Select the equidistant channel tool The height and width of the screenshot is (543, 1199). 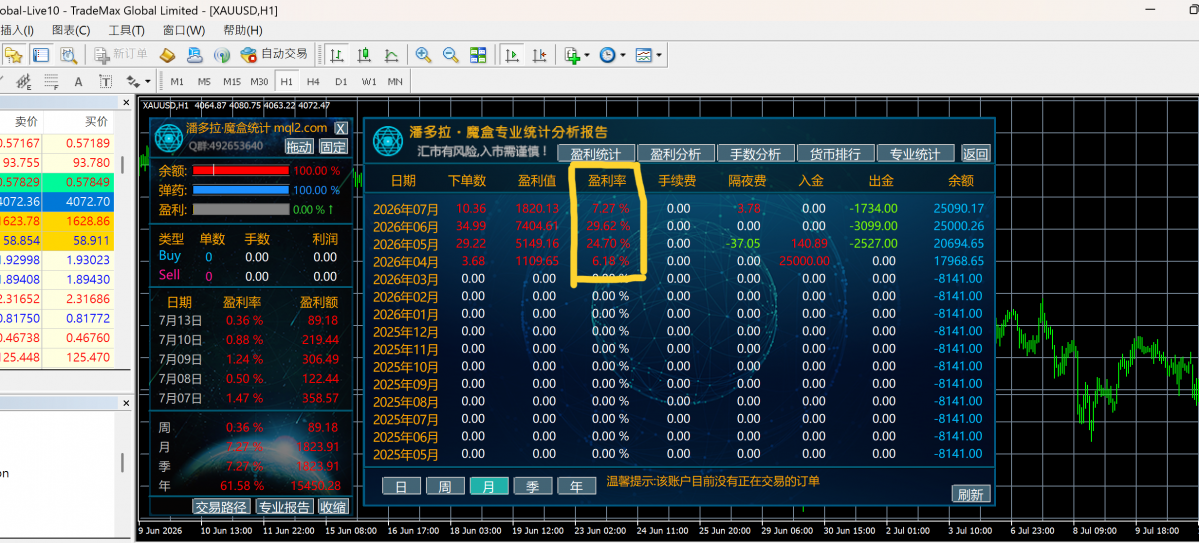[24, 81]
